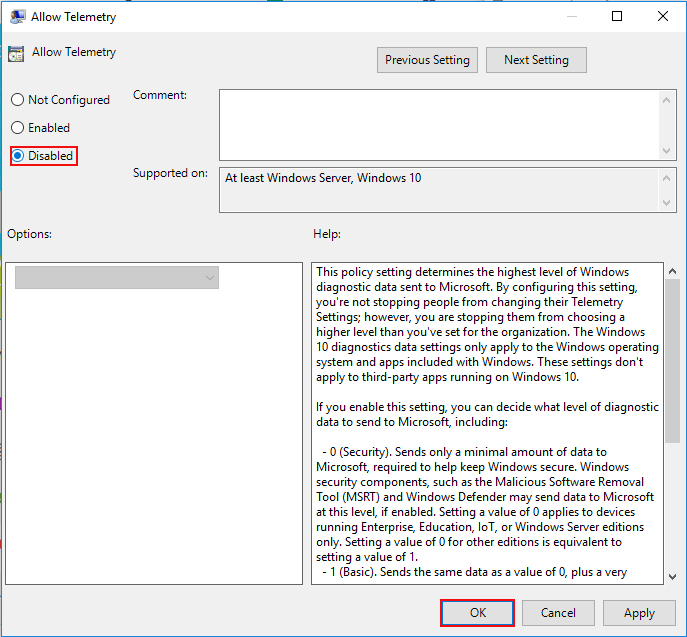Click the 'Comment:' label

(x=160, y=95)
